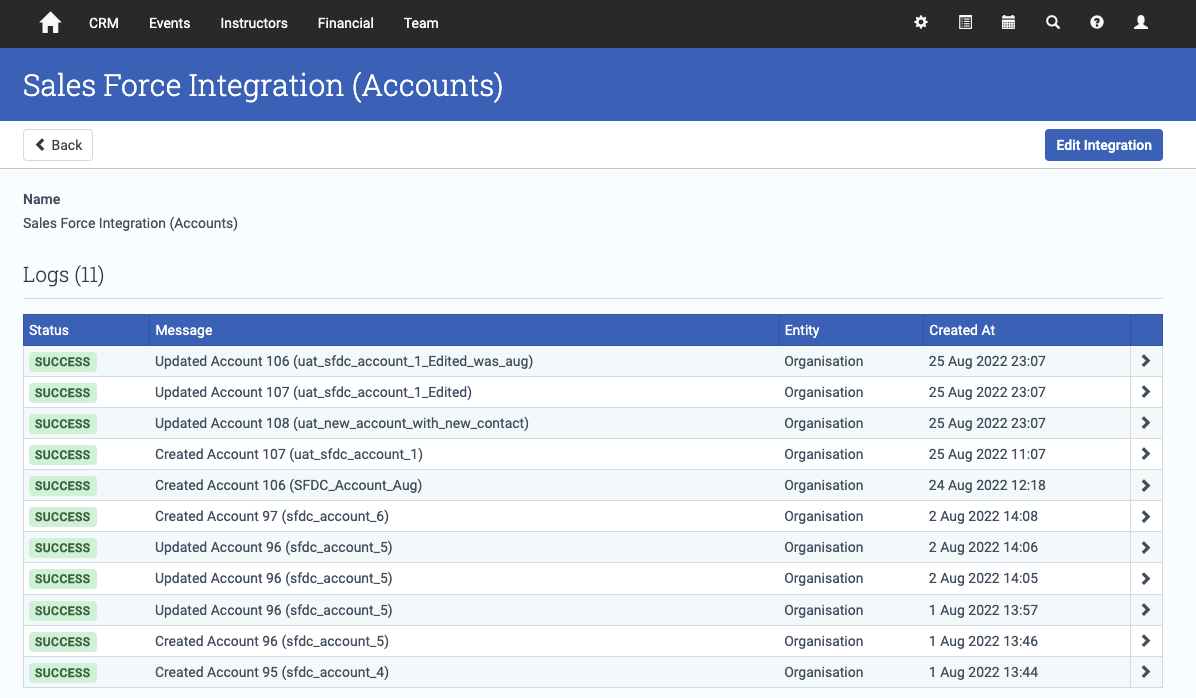Click Organisation entity in Created Account 95 row
The width and height of the screenshot is (1196, 698).
(824, 672)
